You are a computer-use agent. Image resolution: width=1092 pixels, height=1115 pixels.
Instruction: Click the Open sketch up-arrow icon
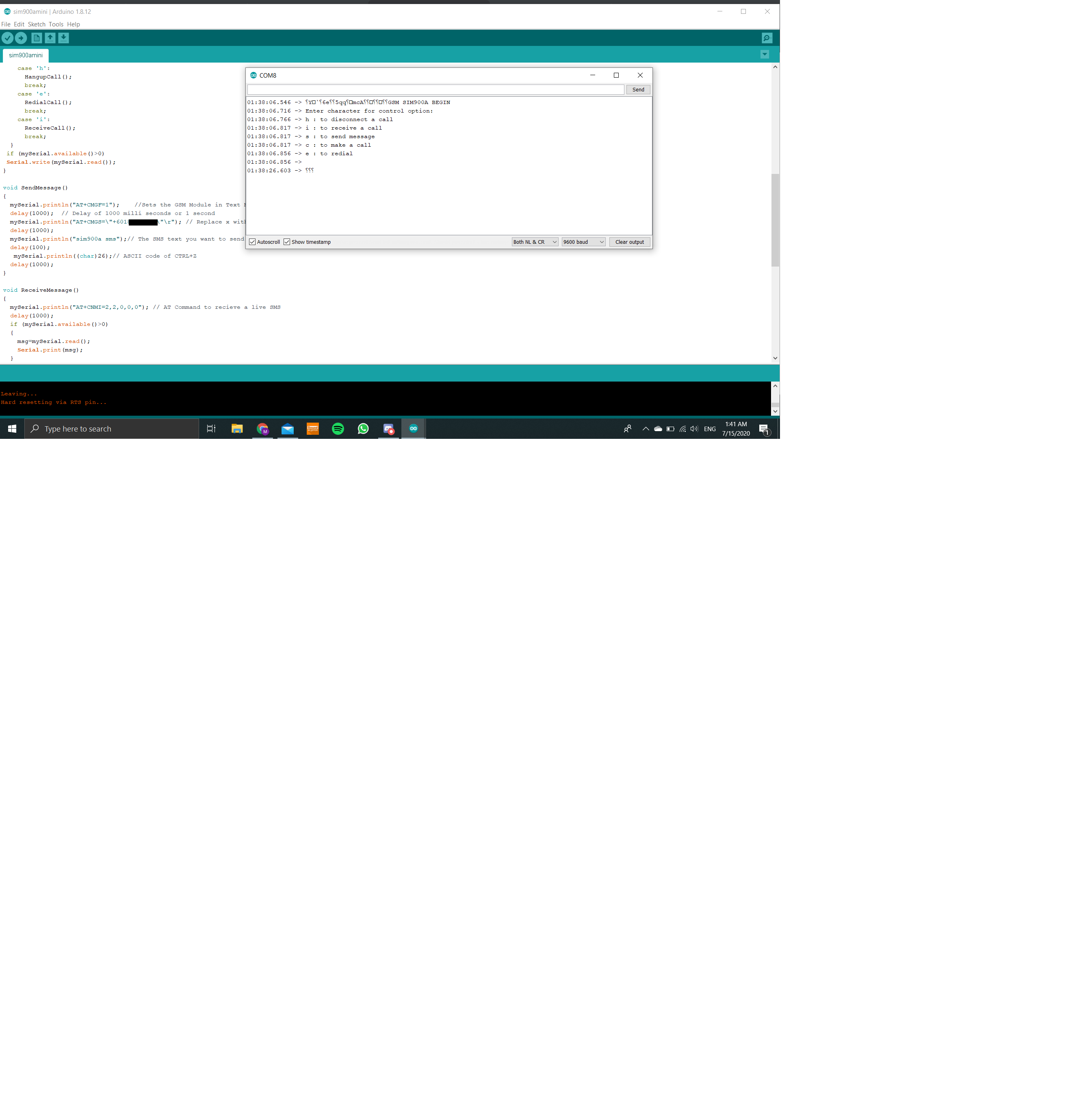point(50,38)
